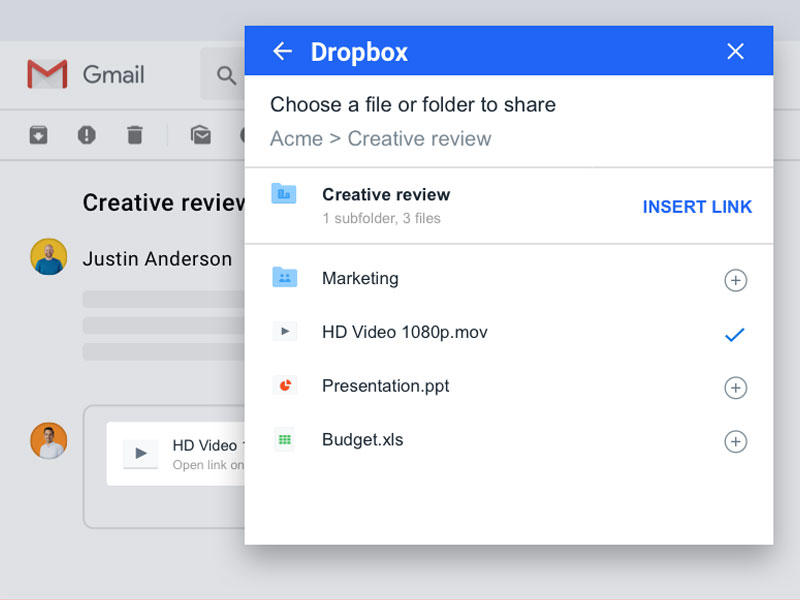Add the Marketing folder with plus icon
The image size is (800, 600).
click(735, 281)
